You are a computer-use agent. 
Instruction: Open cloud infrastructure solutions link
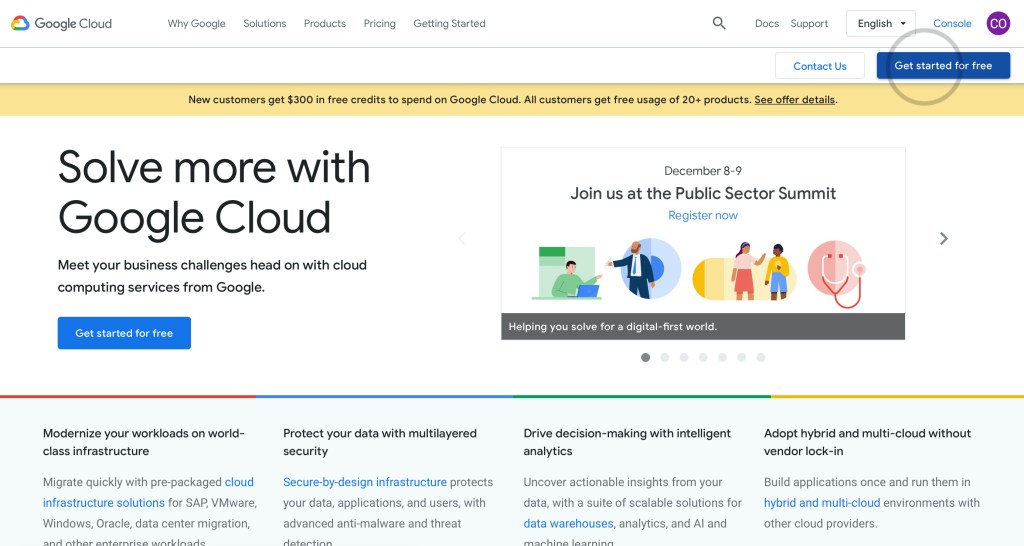(x=148, y=492)
